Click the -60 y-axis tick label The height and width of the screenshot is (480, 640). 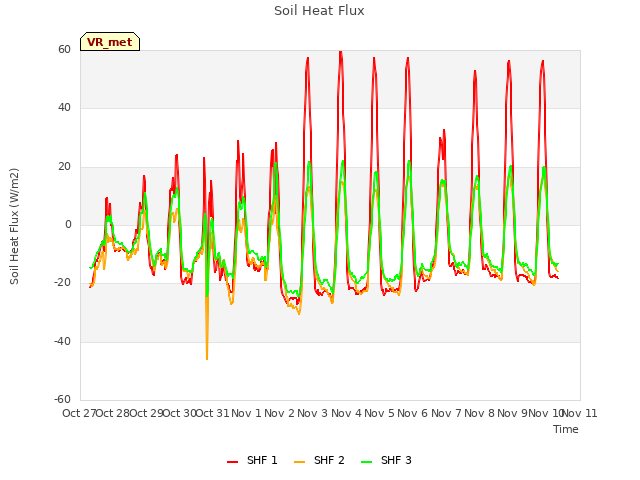pos(62,399)
